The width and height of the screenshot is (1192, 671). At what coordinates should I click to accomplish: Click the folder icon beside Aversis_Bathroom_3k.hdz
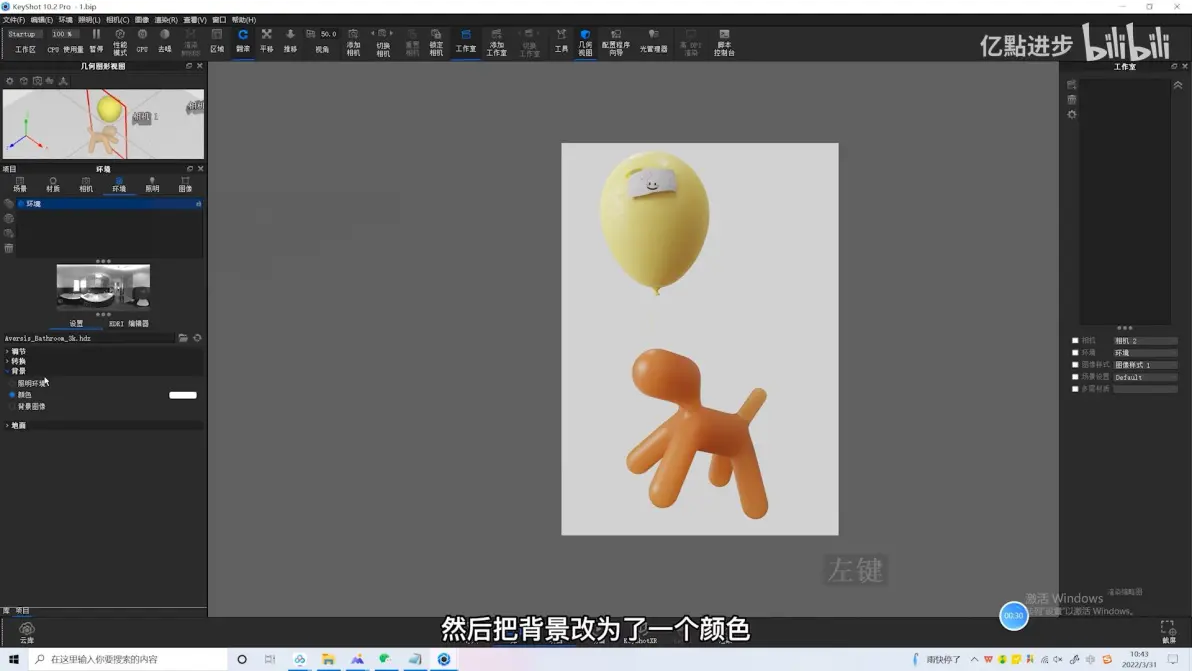tap(183, 338)
